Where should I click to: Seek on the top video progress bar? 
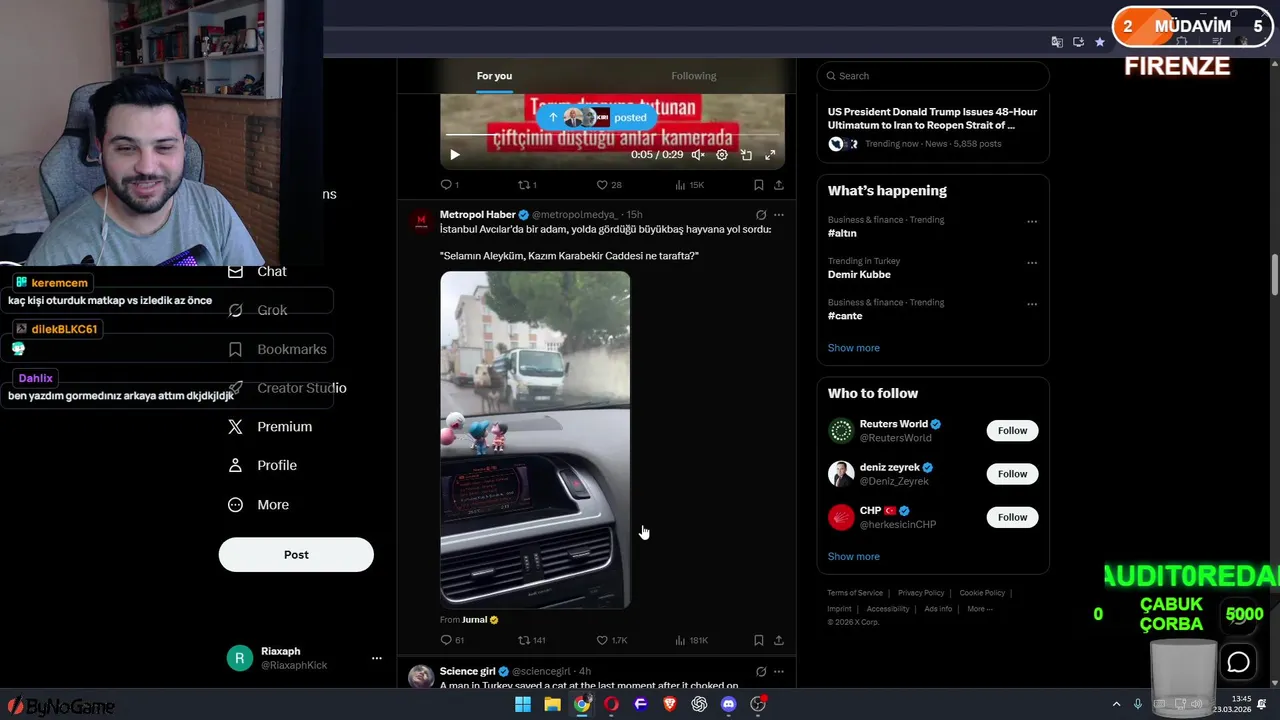tap(612, 134)
